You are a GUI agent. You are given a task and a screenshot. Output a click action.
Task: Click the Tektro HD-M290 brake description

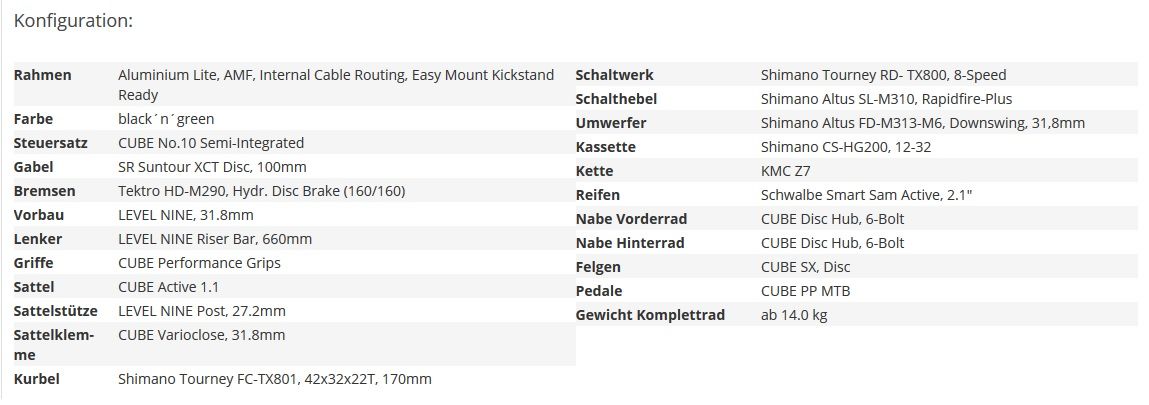coord(261,191)
